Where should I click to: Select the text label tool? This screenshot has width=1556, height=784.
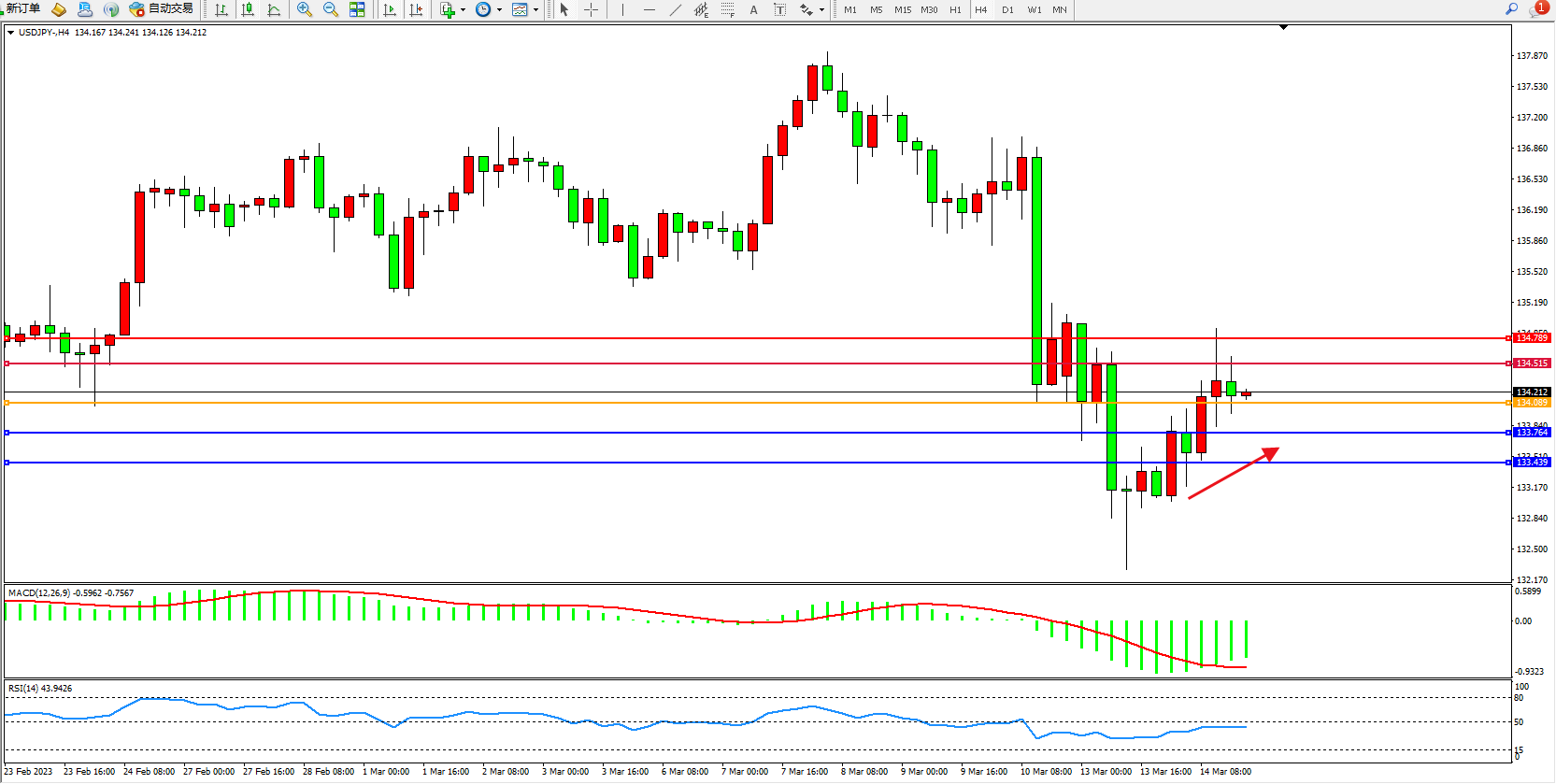tap(754, 9)
